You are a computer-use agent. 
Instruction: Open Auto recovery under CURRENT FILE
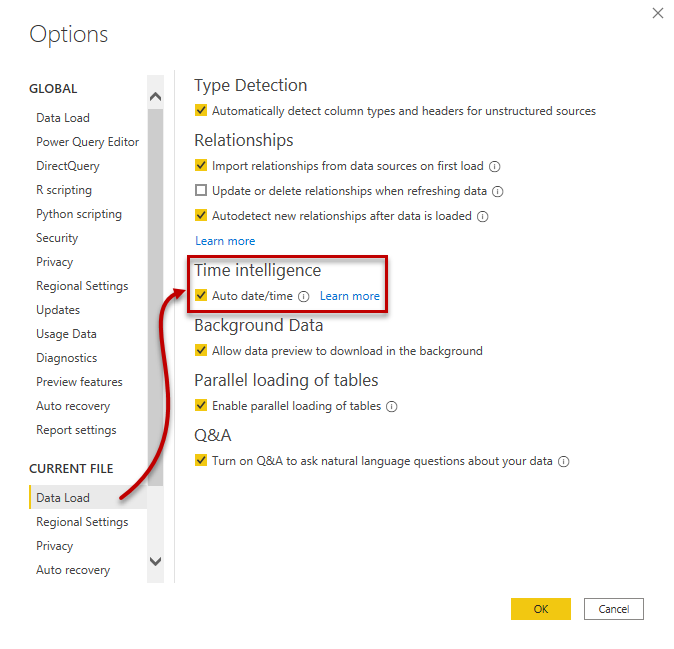click(x=73, y=570)
